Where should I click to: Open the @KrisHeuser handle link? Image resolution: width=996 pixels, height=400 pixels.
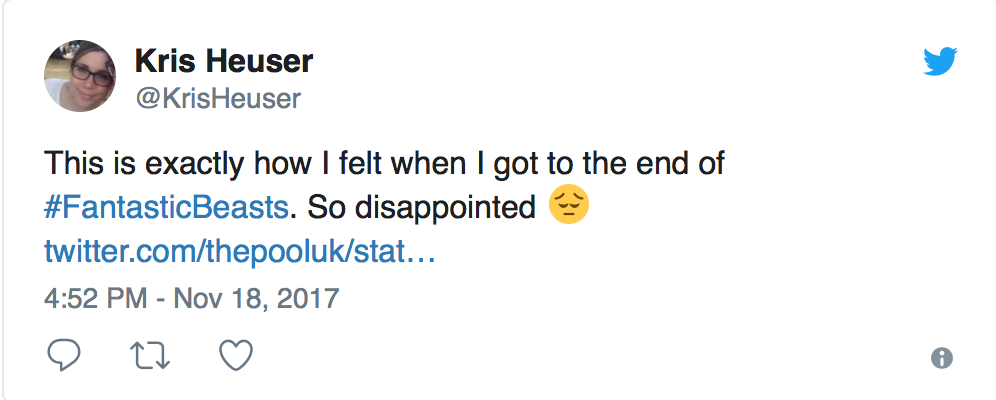click(x=218, y=97)
